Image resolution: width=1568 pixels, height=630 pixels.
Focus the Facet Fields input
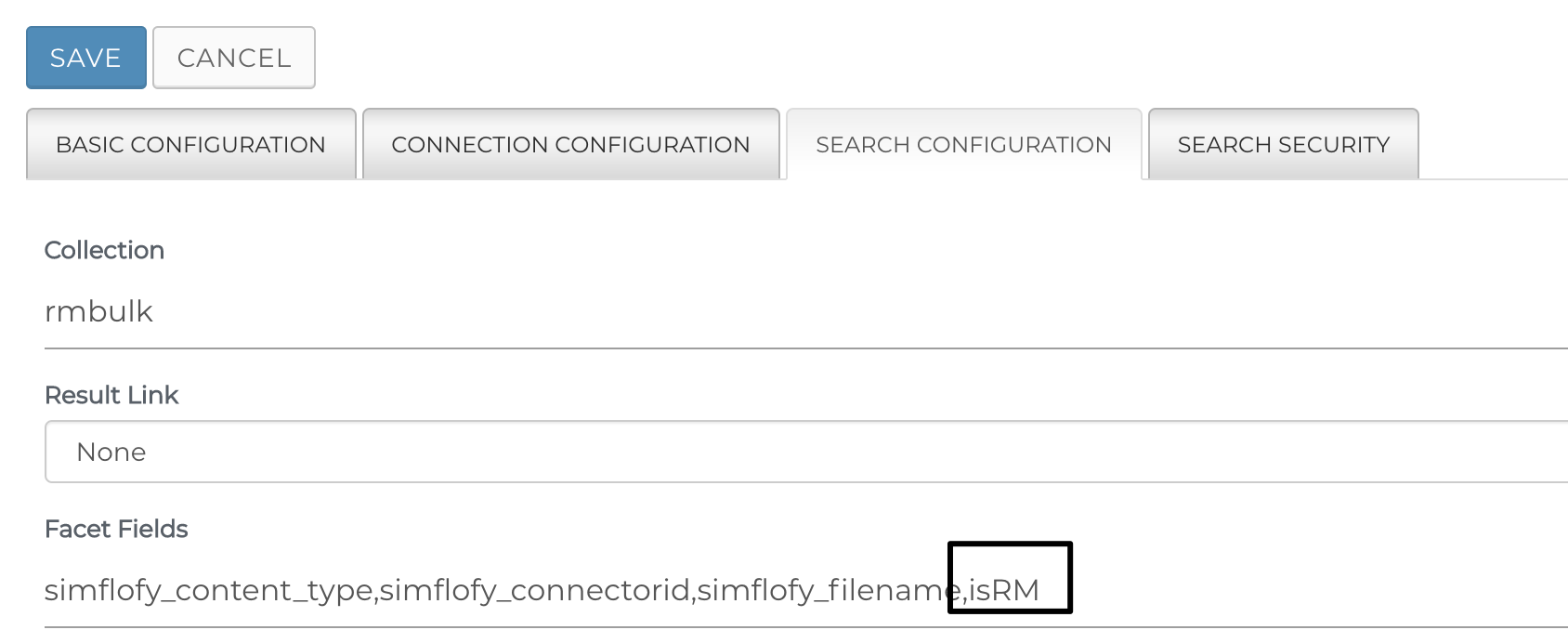(806, 590)
